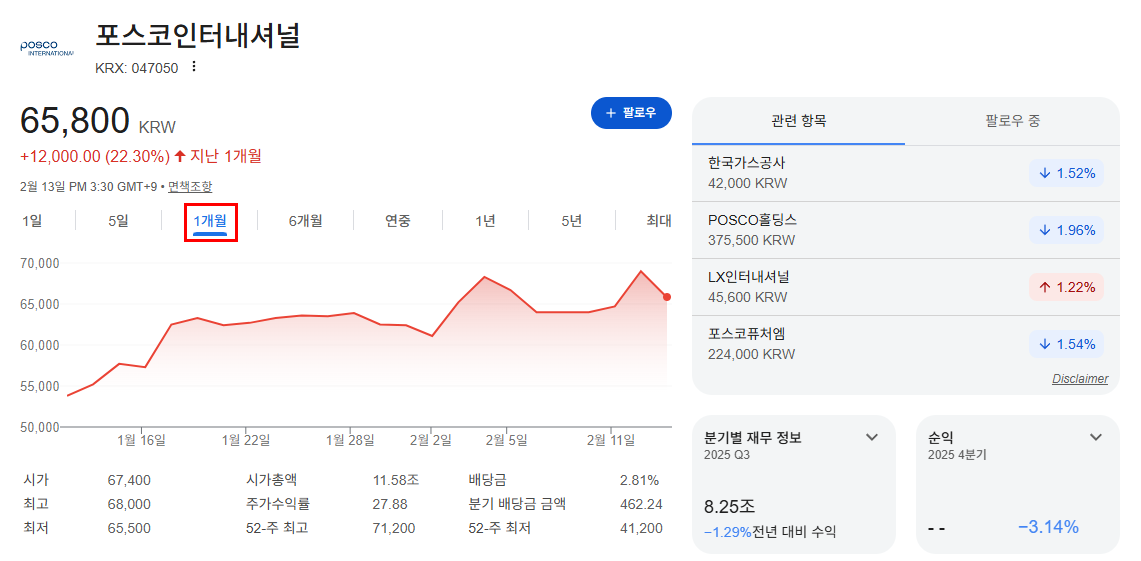Show the 최대 maximum range chart
Image resolution: width=1141 pixels, height=561 pixels.
pos(659,220)
